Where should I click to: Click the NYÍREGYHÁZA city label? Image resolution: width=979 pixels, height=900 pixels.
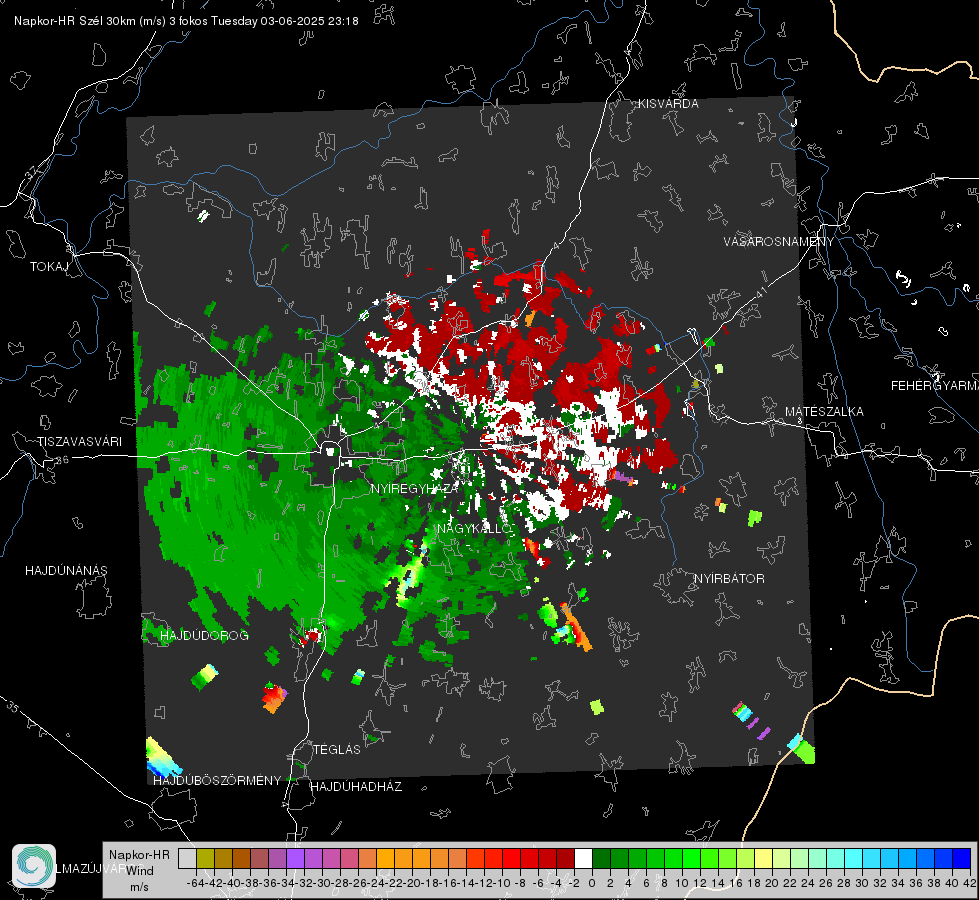tap(415, 488)
